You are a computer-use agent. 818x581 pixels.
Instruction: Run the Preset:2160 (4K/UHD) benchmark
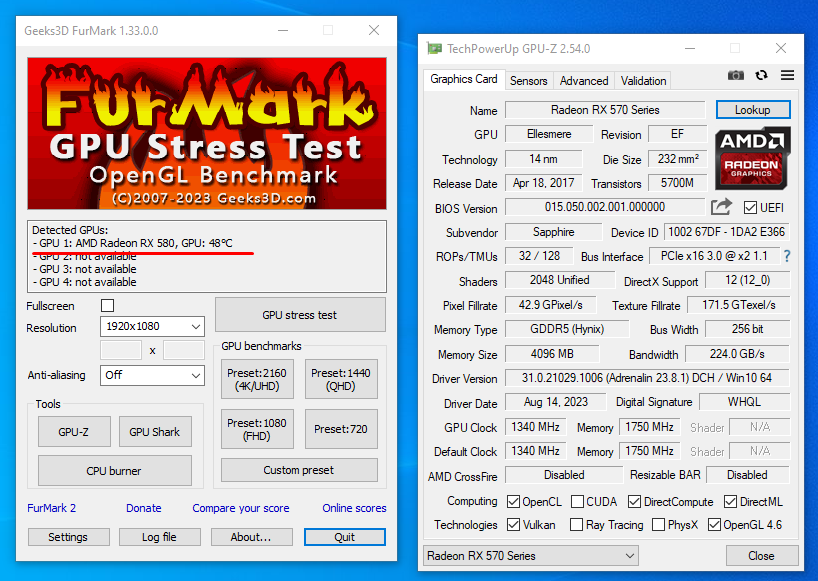[257, 379]
